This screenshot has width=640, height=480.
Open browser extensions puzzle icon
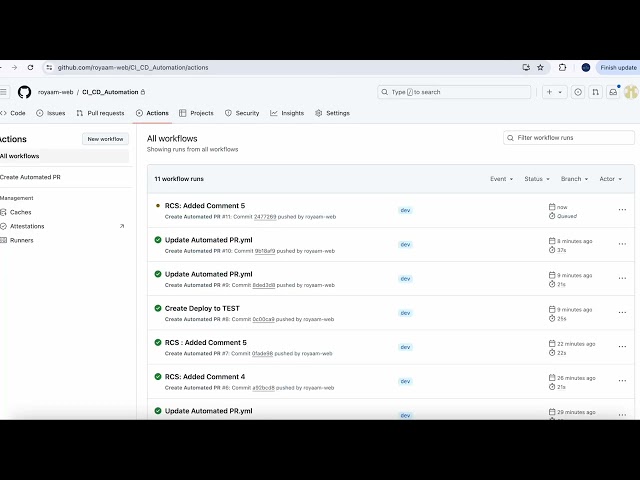(x=562, y=67)
